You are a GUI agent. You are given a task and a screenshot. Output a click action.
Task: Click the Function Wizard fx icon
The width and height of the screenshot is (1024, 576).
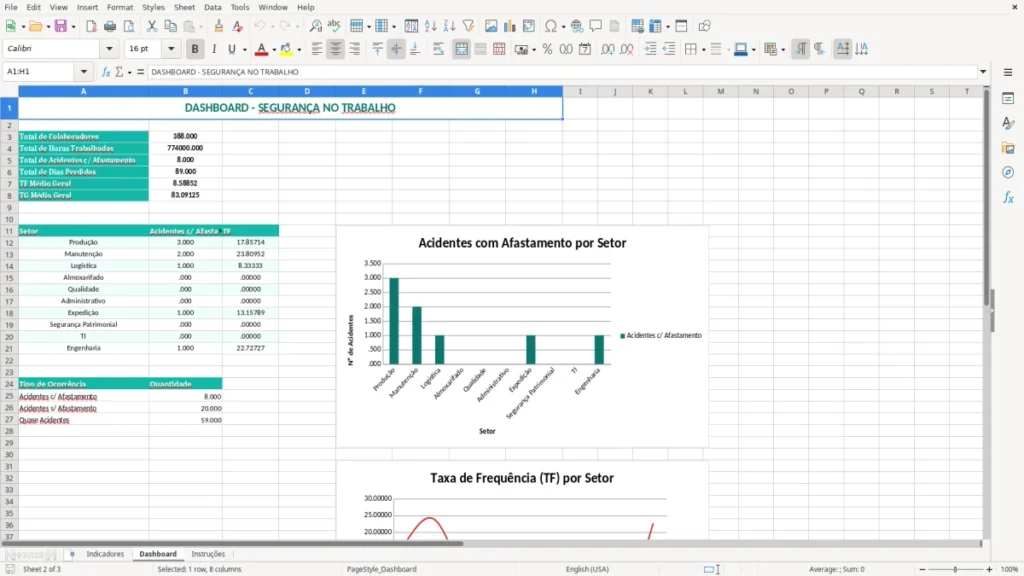point(106,72)
